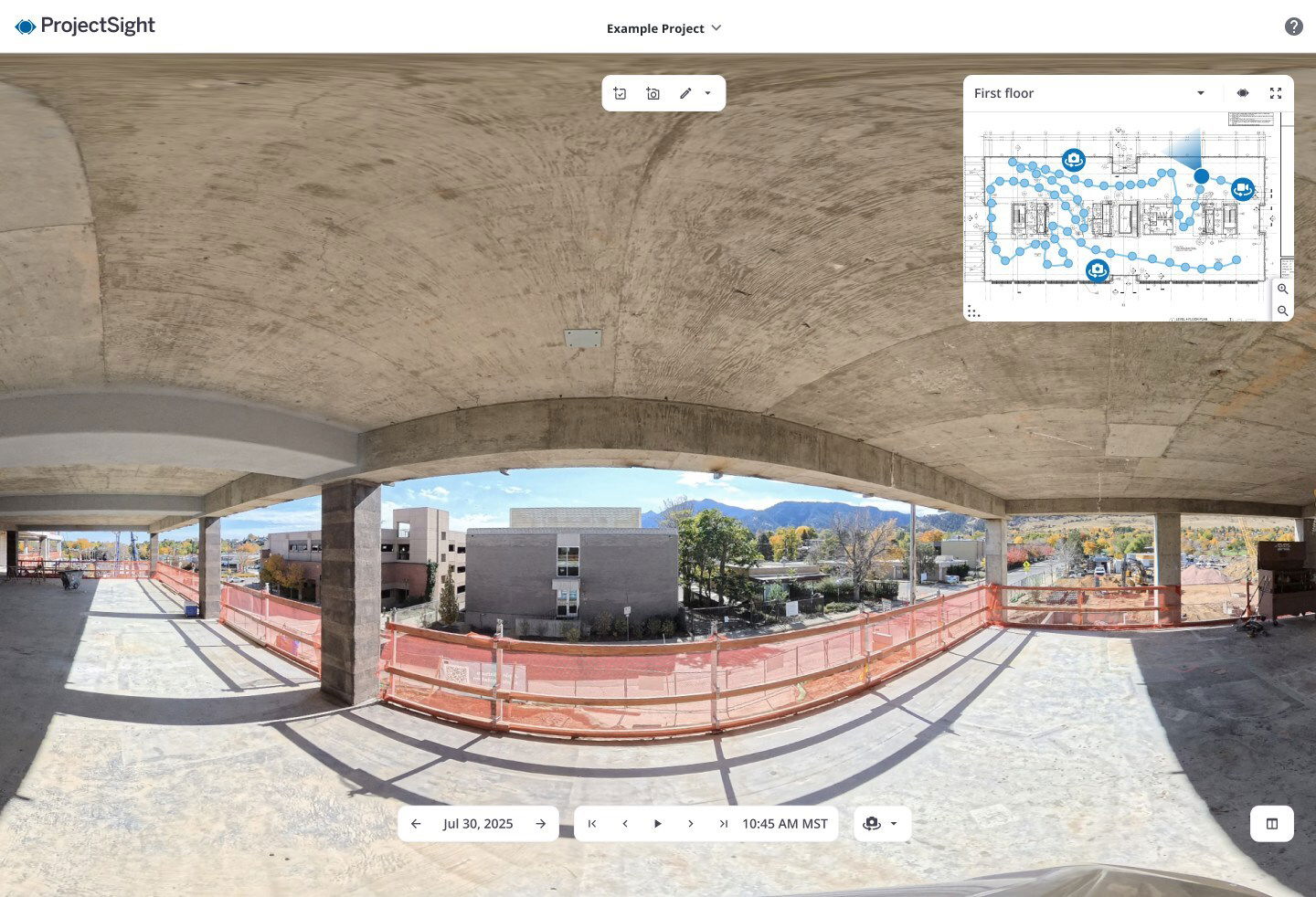
Task: Click the Jul 30, 2025 date label
Action: [x=478, y=823]
